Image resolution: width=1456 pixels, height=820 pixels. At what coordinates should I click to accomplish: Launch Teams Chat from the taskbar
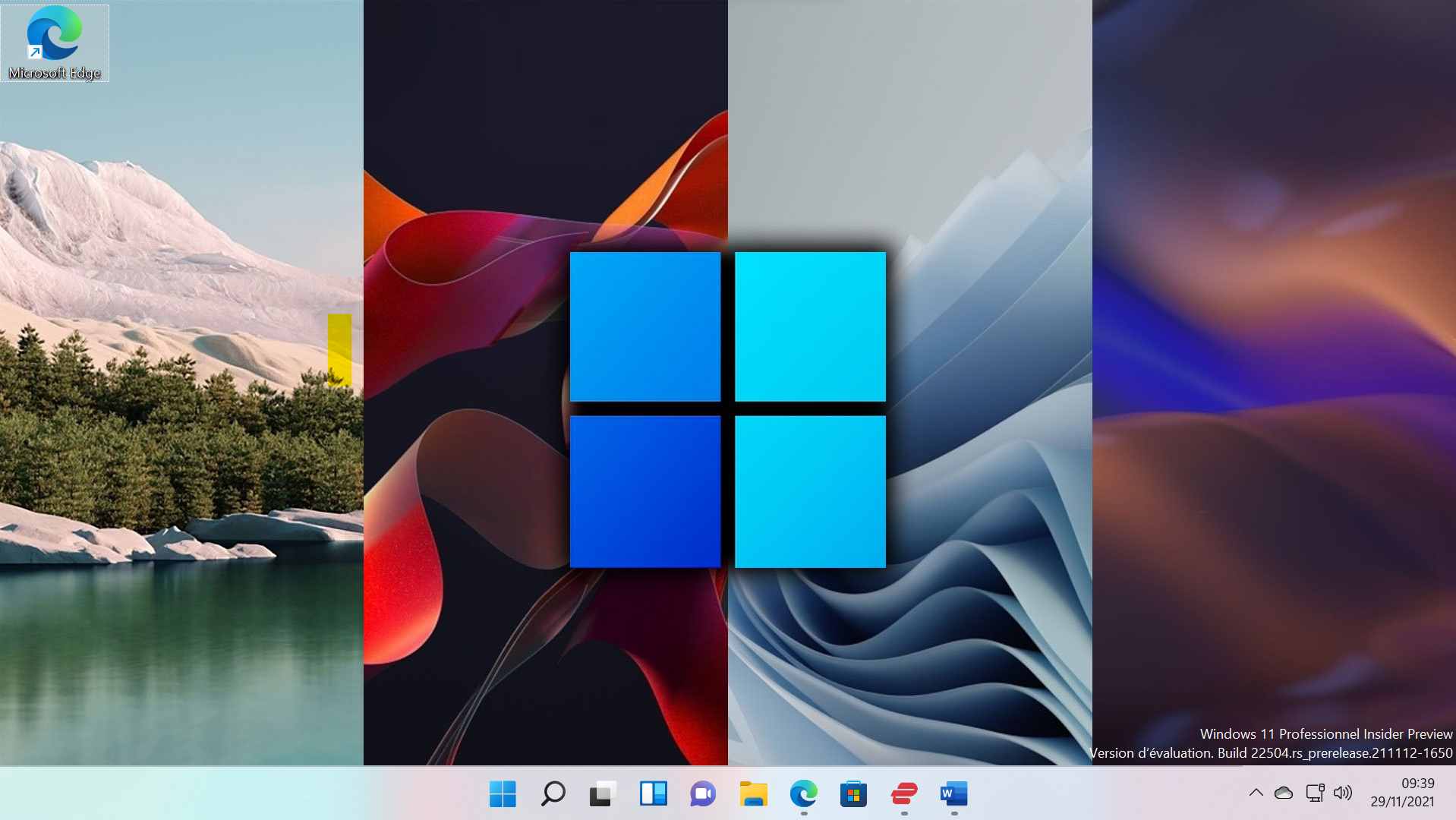(703, 794)
